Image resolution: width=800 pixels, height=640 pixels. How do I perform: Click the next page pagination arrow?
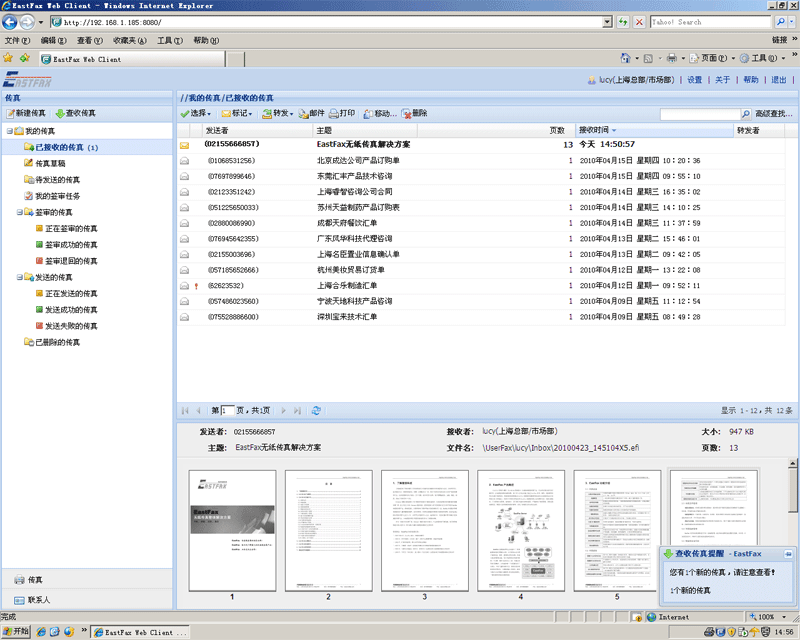click(284, 411)
